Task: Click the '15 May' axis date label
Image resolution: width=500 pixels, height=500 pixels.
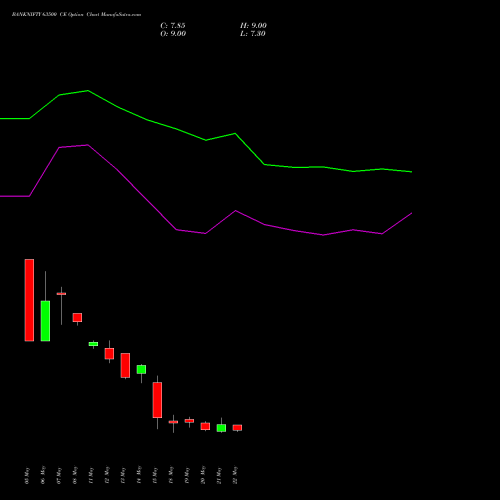Action: pyautogui.click(x=155, y=475)
